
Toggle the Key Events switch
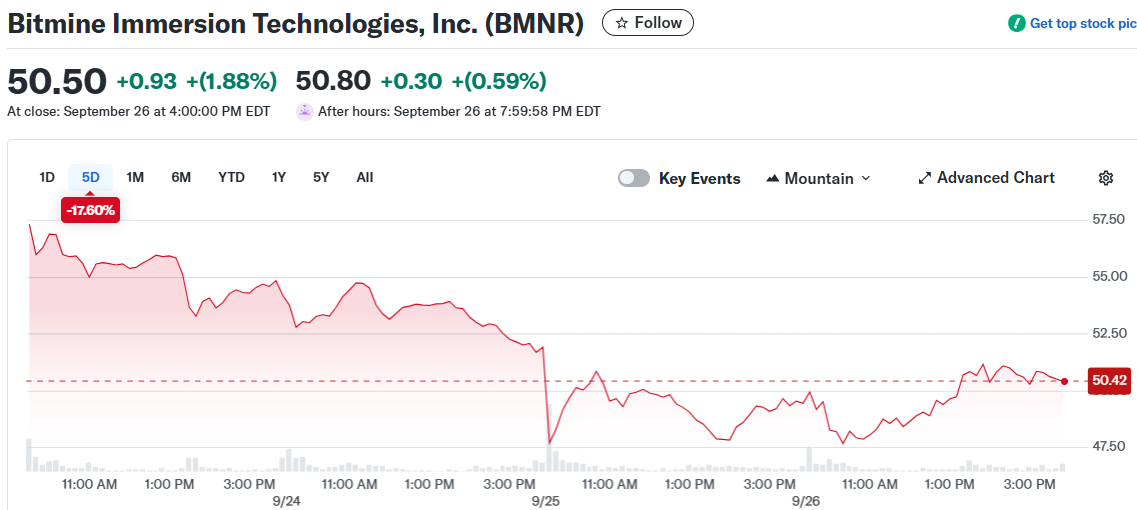click(634, 178)
